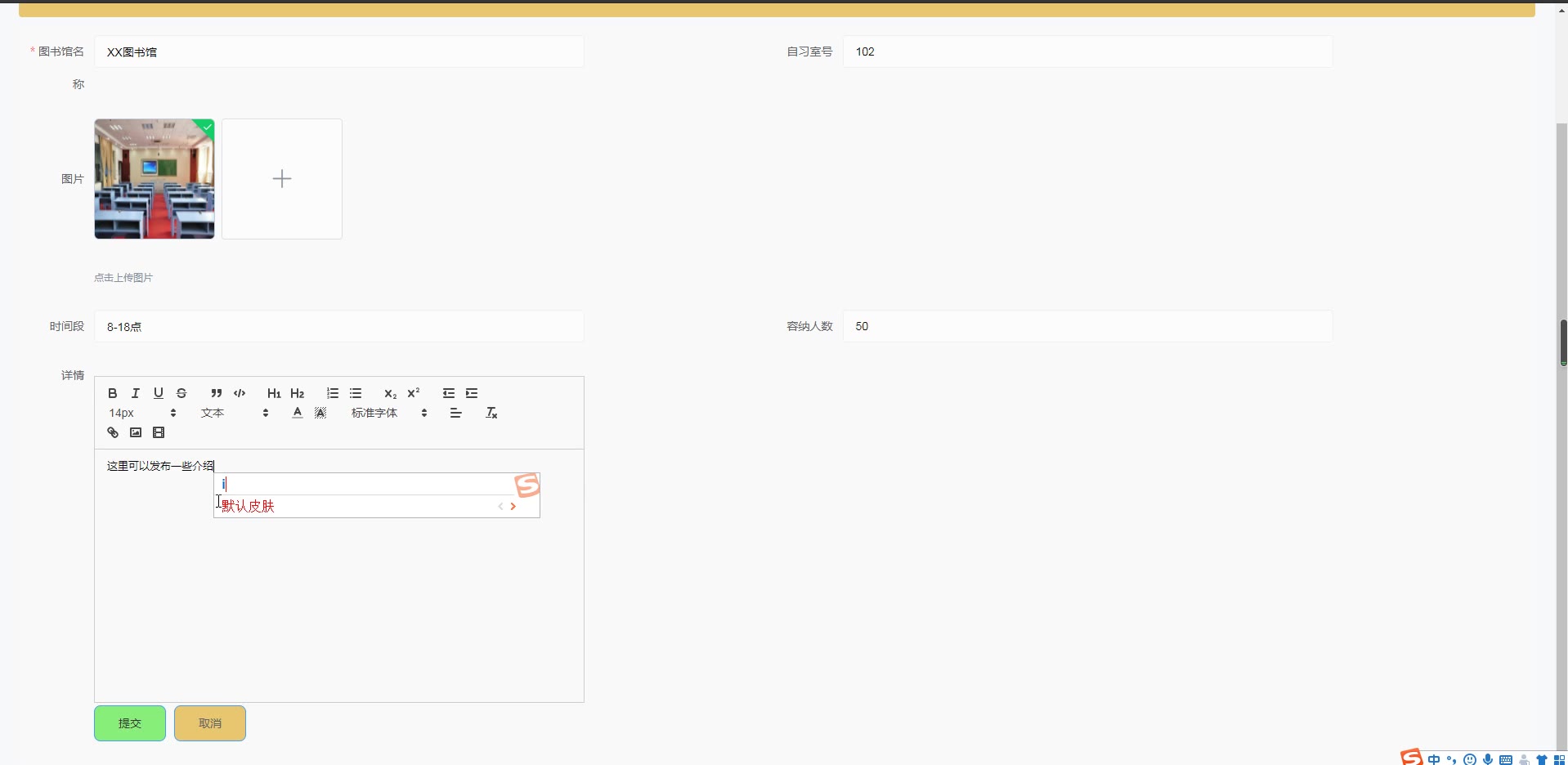Screen dimensions: 1568x765
Task: Open the IME emoji panel
Action: point(1470,759)
